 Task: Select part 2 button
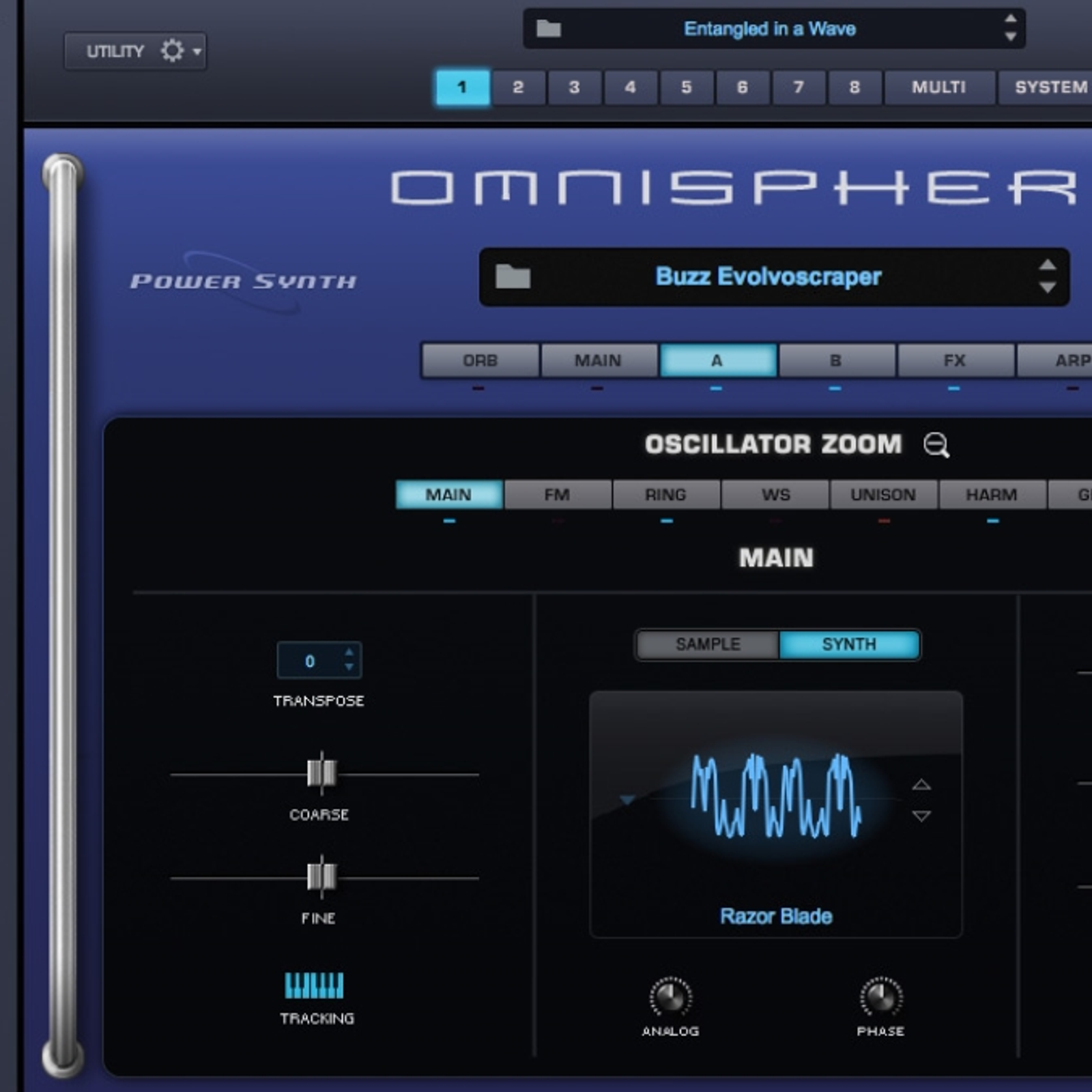pos(518,87)
